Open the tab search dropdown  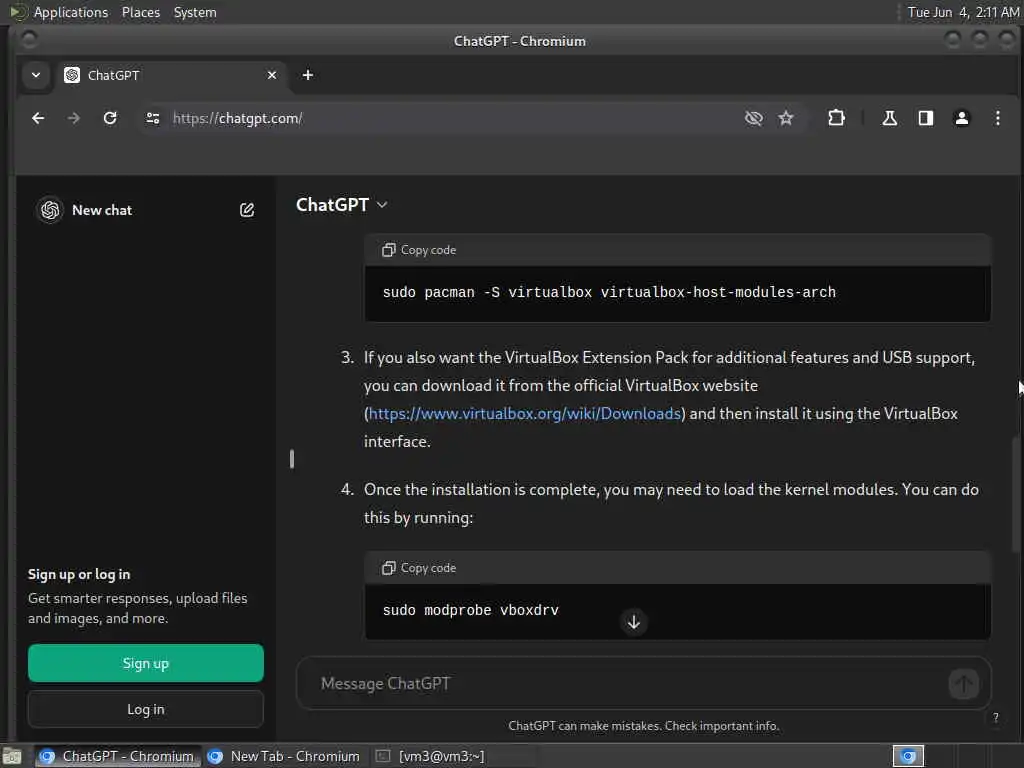36,75
